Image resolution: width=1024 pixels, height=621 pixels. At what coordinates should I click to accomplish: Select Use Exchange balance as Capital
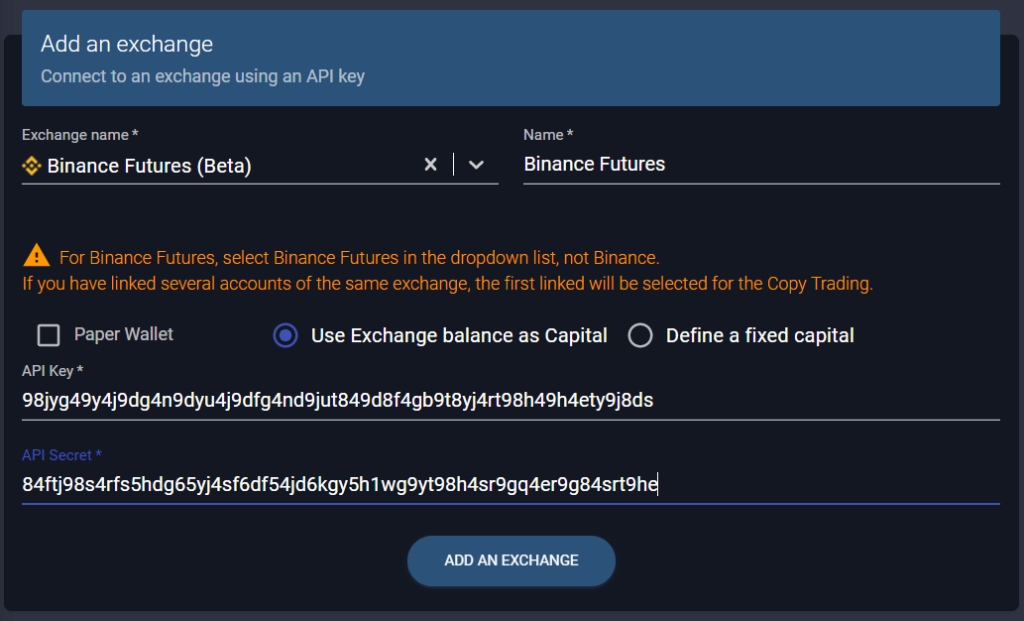pyautogui.click(x=285, y=335)
